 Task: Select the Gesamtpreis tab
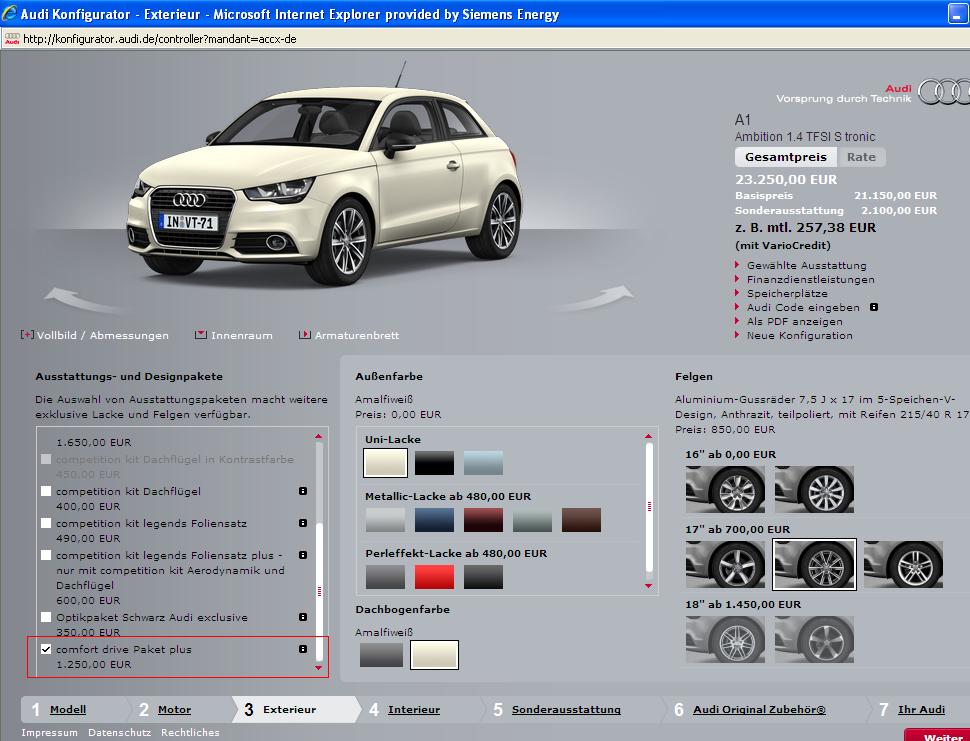coord(786,157)
